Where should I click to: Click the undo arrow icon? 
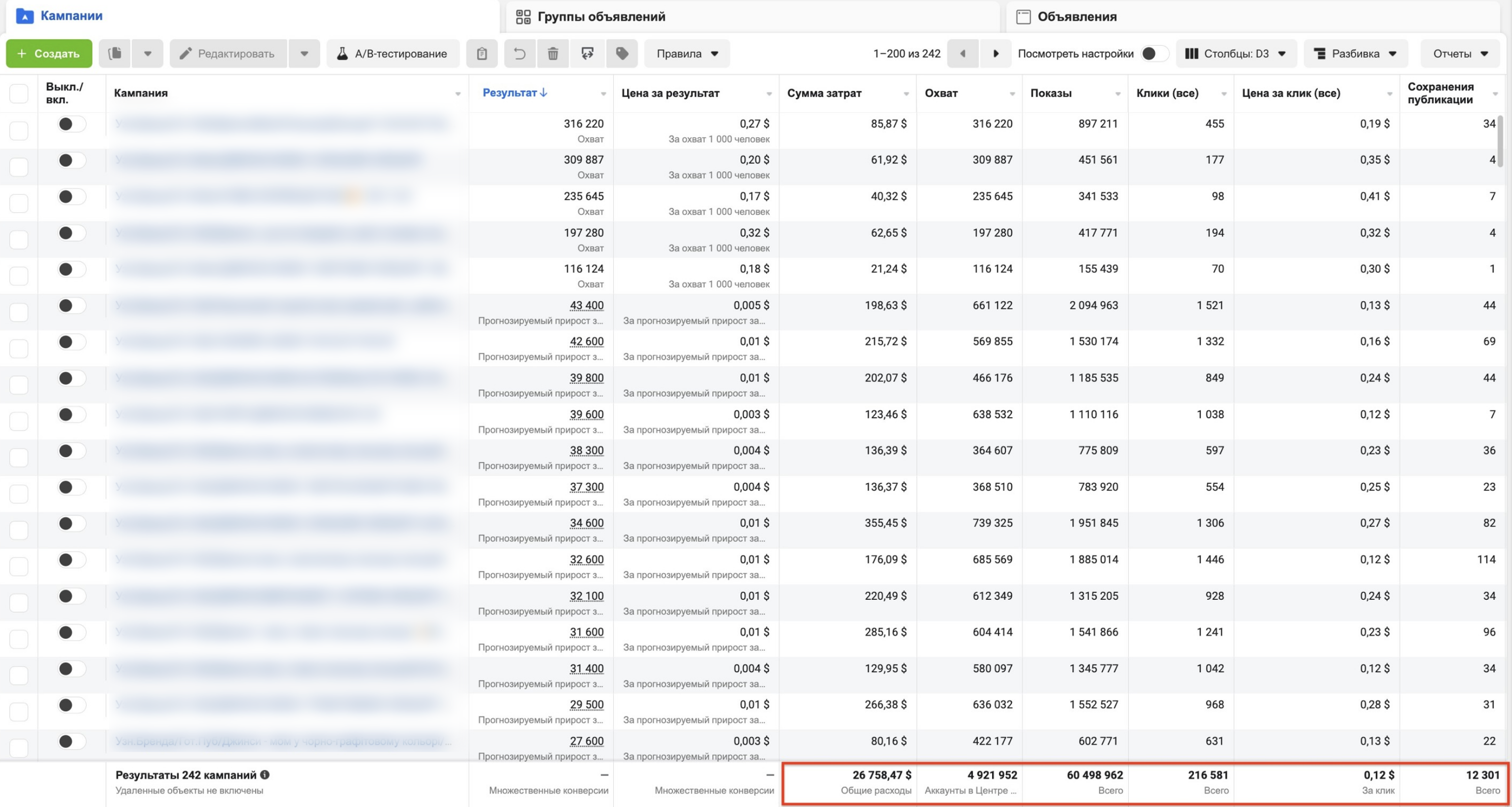pyautogui.click(x=519, y=54)
